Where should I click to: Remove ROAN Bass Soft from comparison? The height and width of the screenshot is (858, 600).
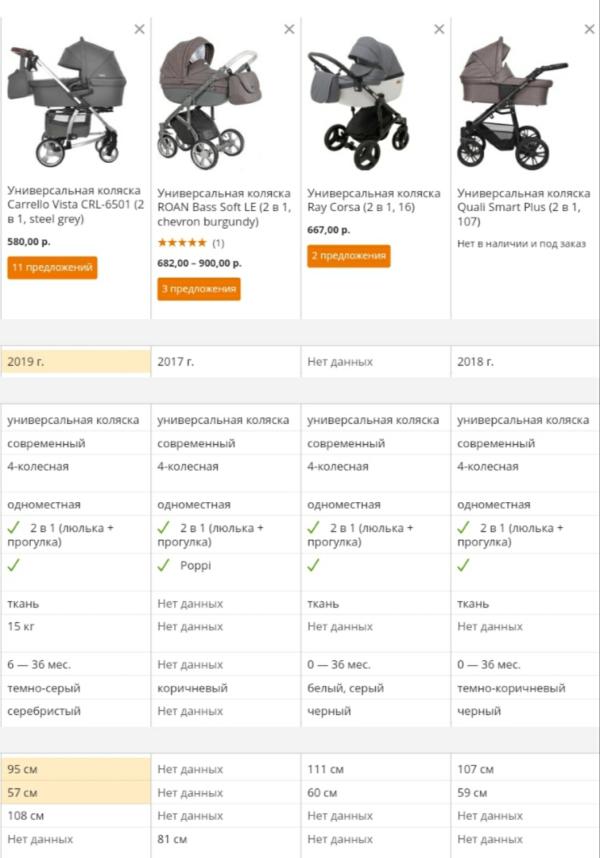[x=289, y=29]
